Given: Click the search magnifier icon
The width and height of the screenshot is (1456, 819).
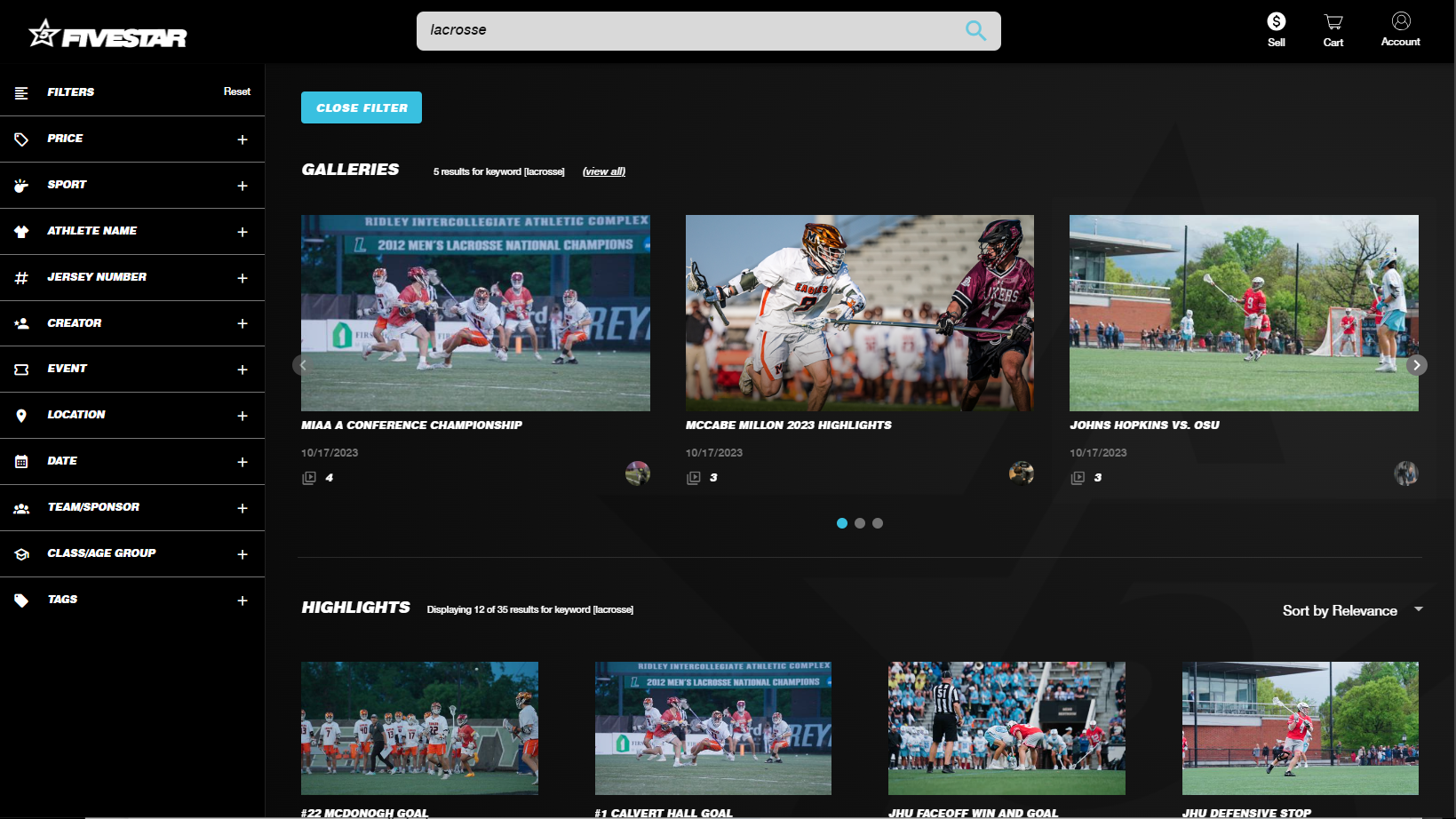Looking at the screenshot, I should pyautogui.click(x=975, y=30).
